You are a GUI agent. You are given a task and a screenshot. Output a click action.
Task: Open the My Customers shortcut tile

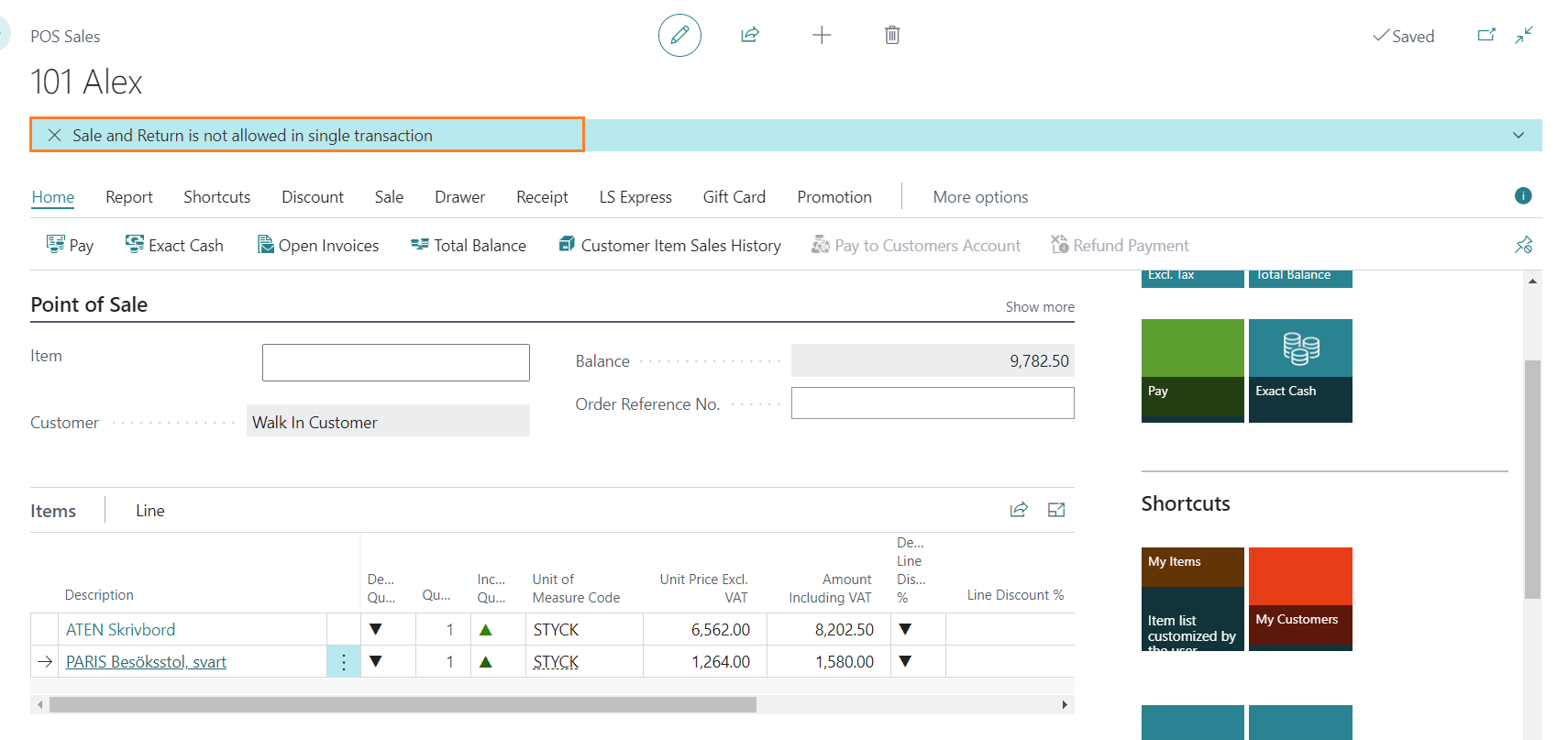tap(1300, 599)
